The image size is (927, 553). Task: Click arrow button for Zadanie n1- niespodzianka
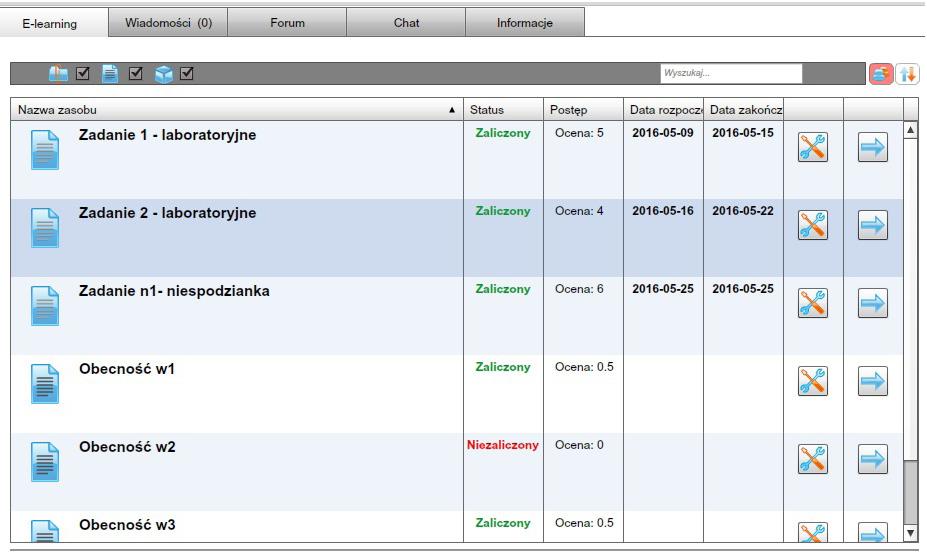coord(873,303)
